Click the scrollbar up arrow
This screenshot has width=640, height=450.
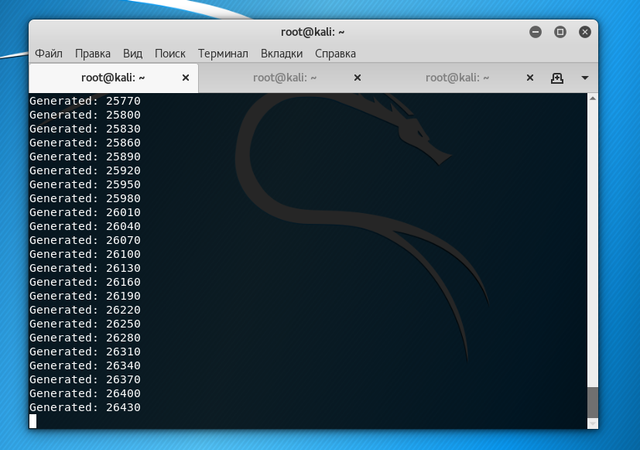point(593,98)
